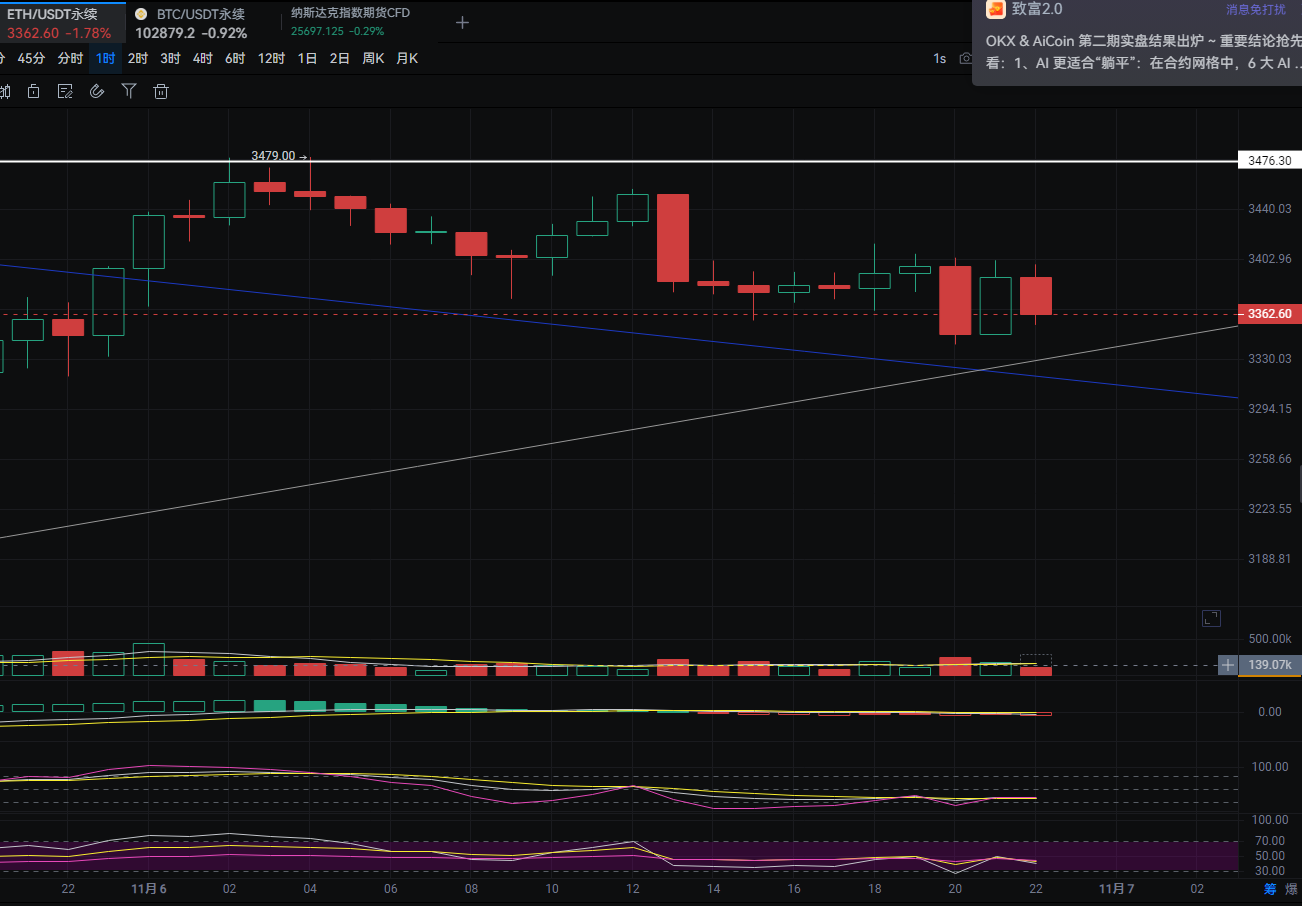Take a chart screenshot with camera icon

(x=965, y=59)
